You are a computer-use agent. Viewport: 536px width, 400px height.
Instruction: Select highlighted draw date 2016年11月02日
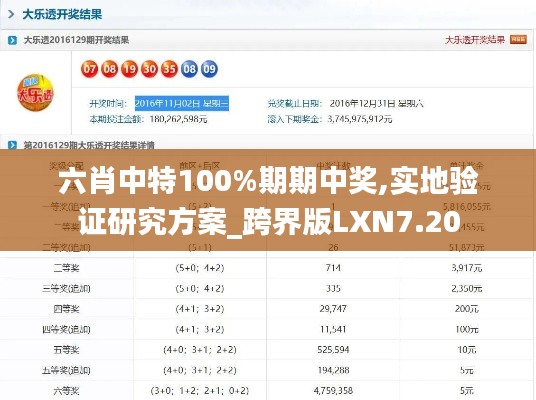click(182, 103)
